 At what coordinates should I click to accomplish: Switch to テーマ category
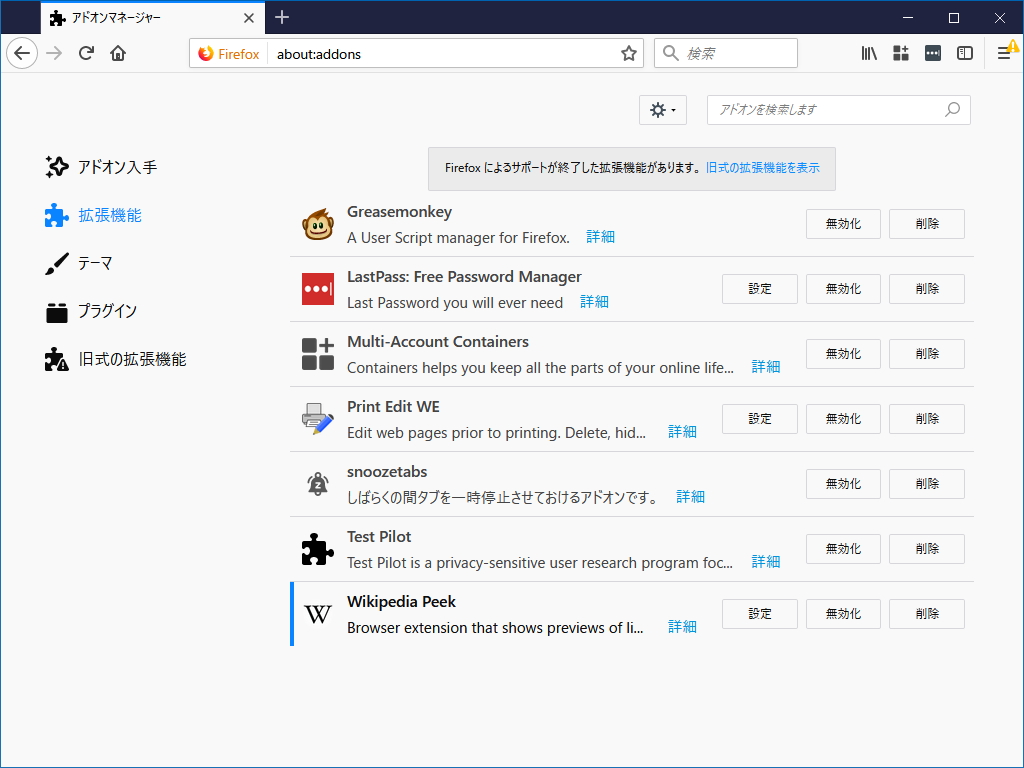point(78,263)
